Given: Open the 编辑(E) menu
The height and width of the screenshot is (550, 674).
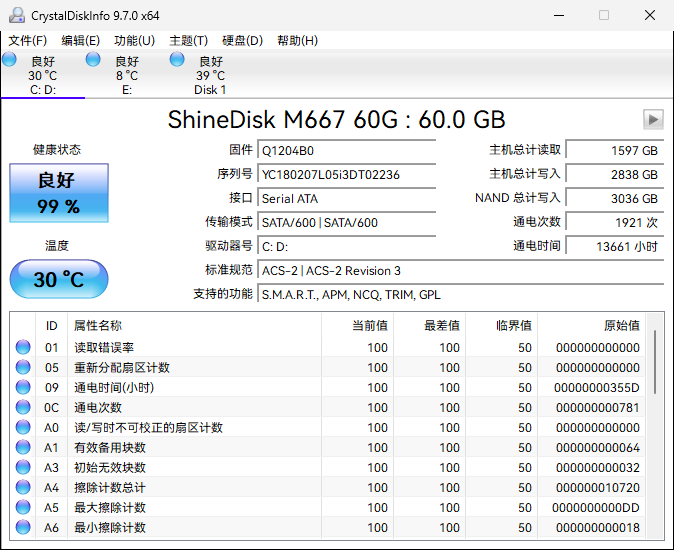Looking at the screenshot, I should [80, 41].
